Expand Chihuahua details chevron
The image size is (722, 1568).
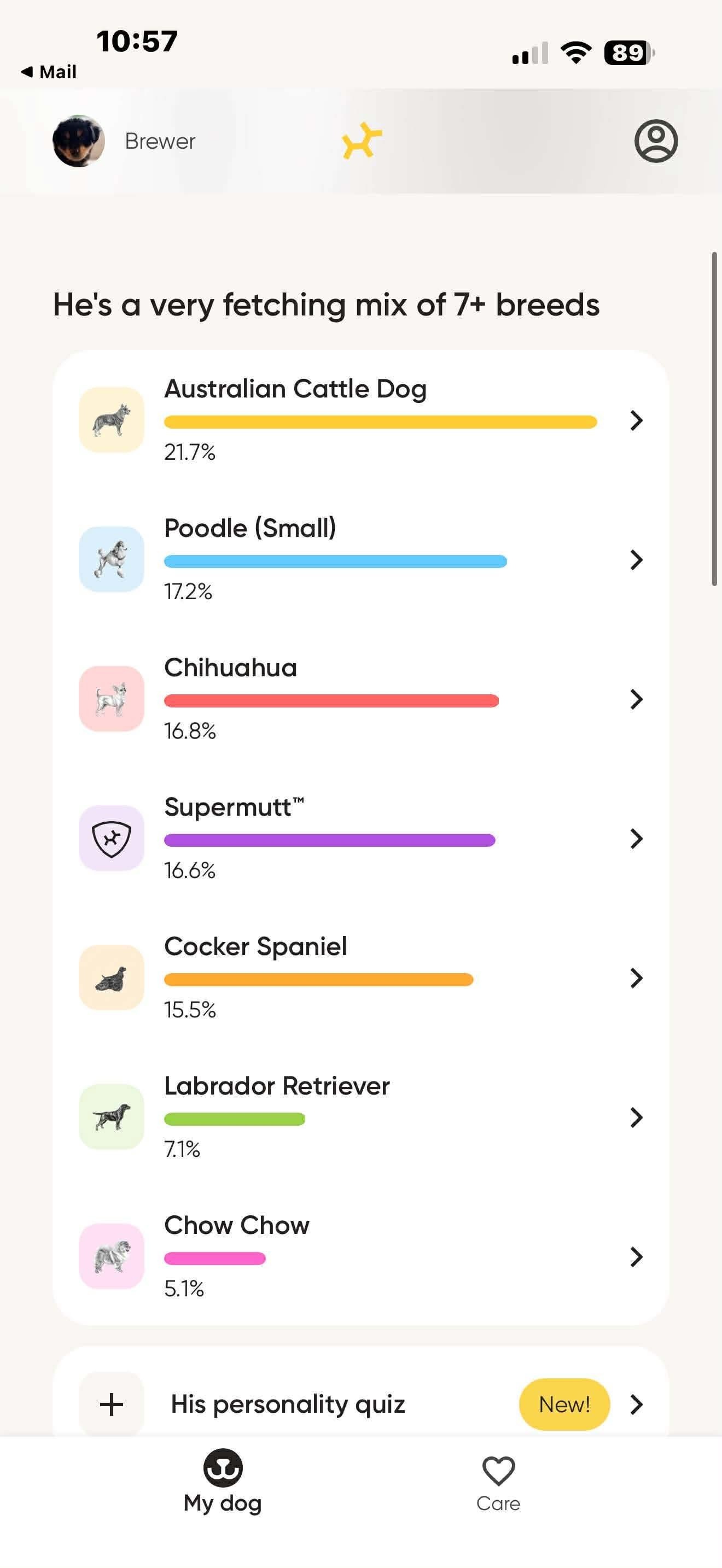tap(636, 699)
